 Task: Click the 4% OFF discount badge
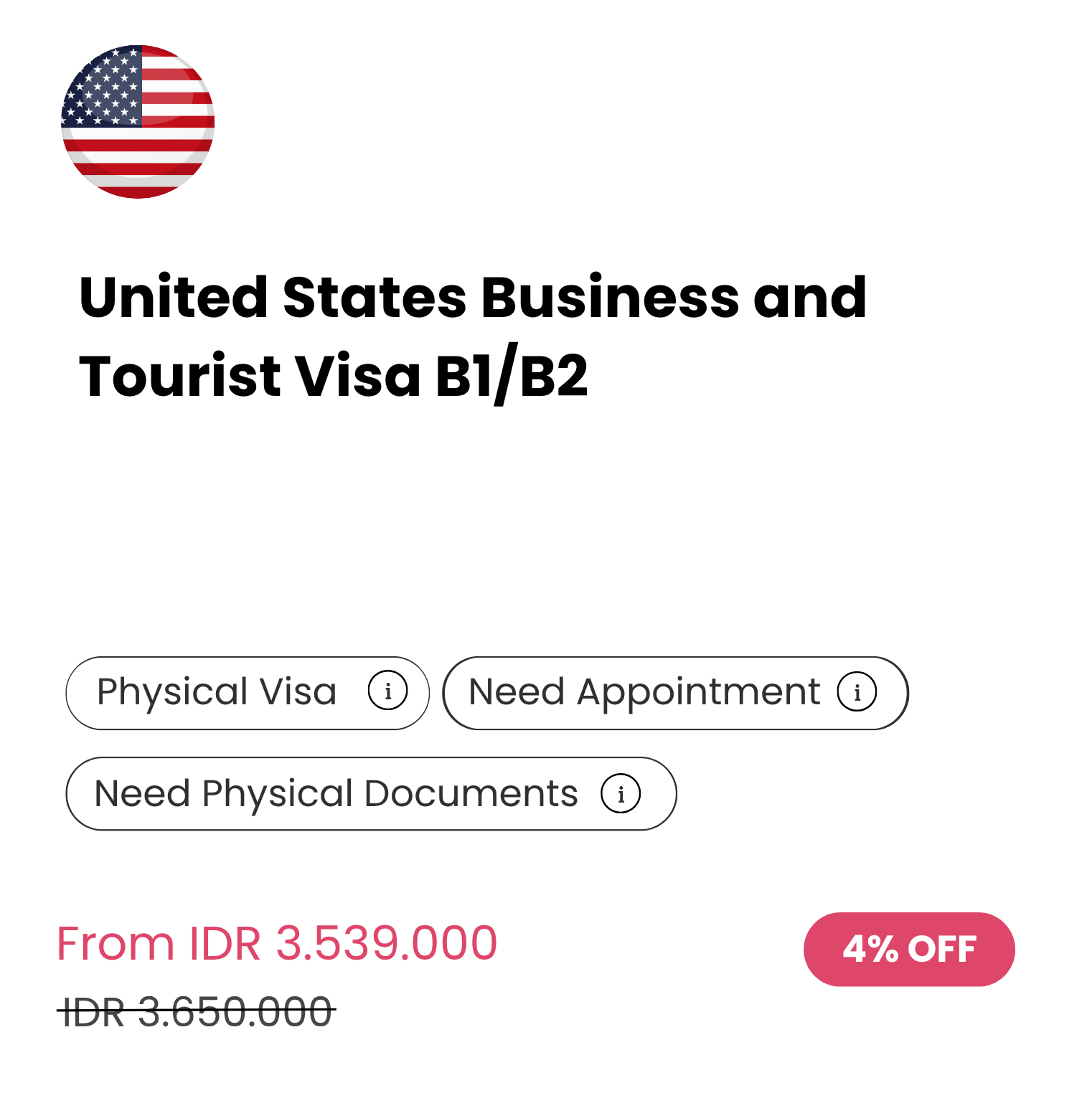(909, 949)
